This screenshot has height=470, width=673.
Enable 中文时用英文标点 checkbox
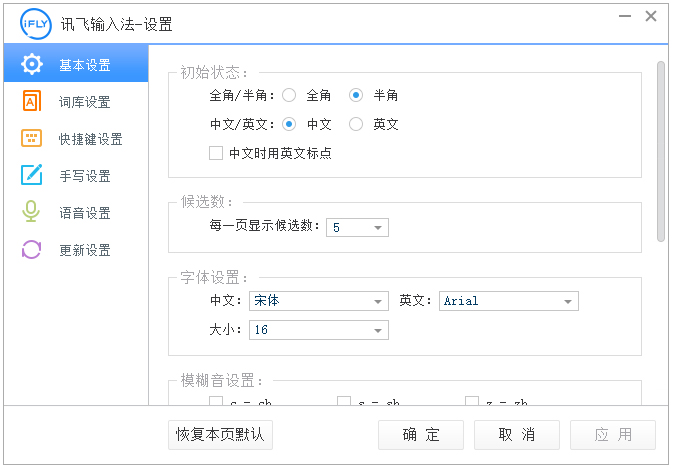click(215, 154)
